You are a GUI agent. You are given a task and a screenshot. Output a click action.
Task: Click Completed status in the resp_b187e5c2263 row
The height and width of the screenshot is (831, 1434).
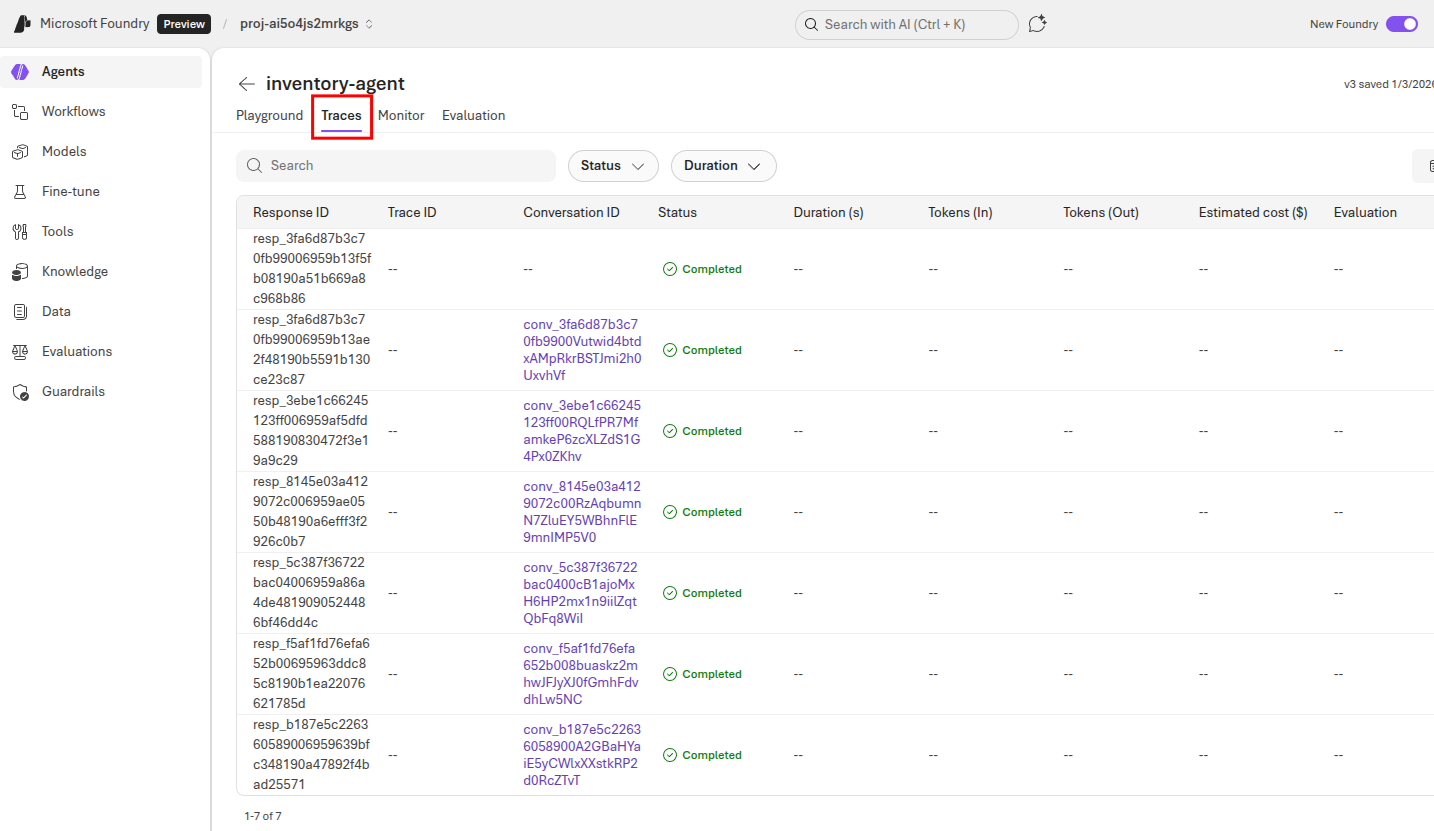click(702, 755)
